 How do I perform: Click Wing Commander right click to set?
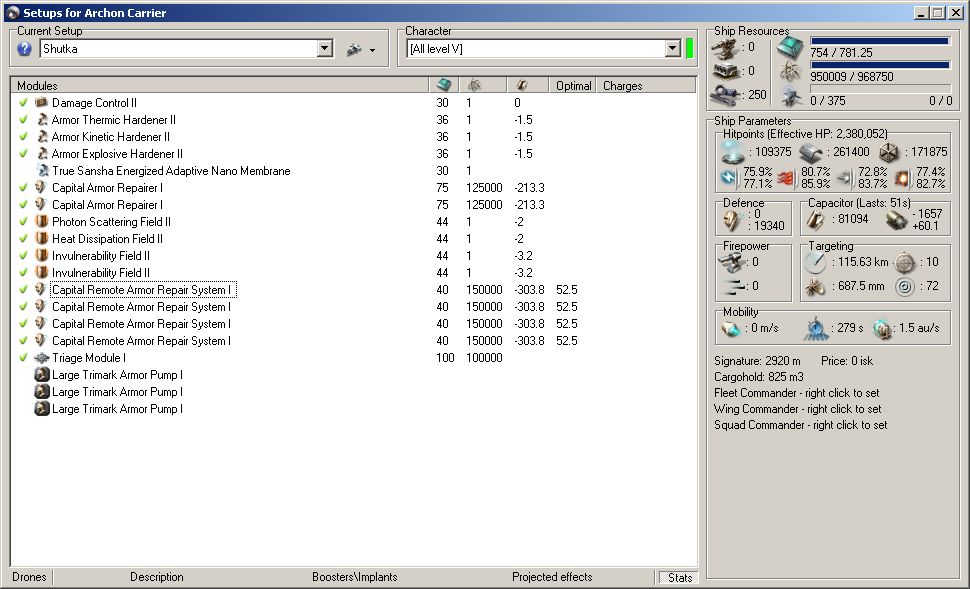coord(797,409)
